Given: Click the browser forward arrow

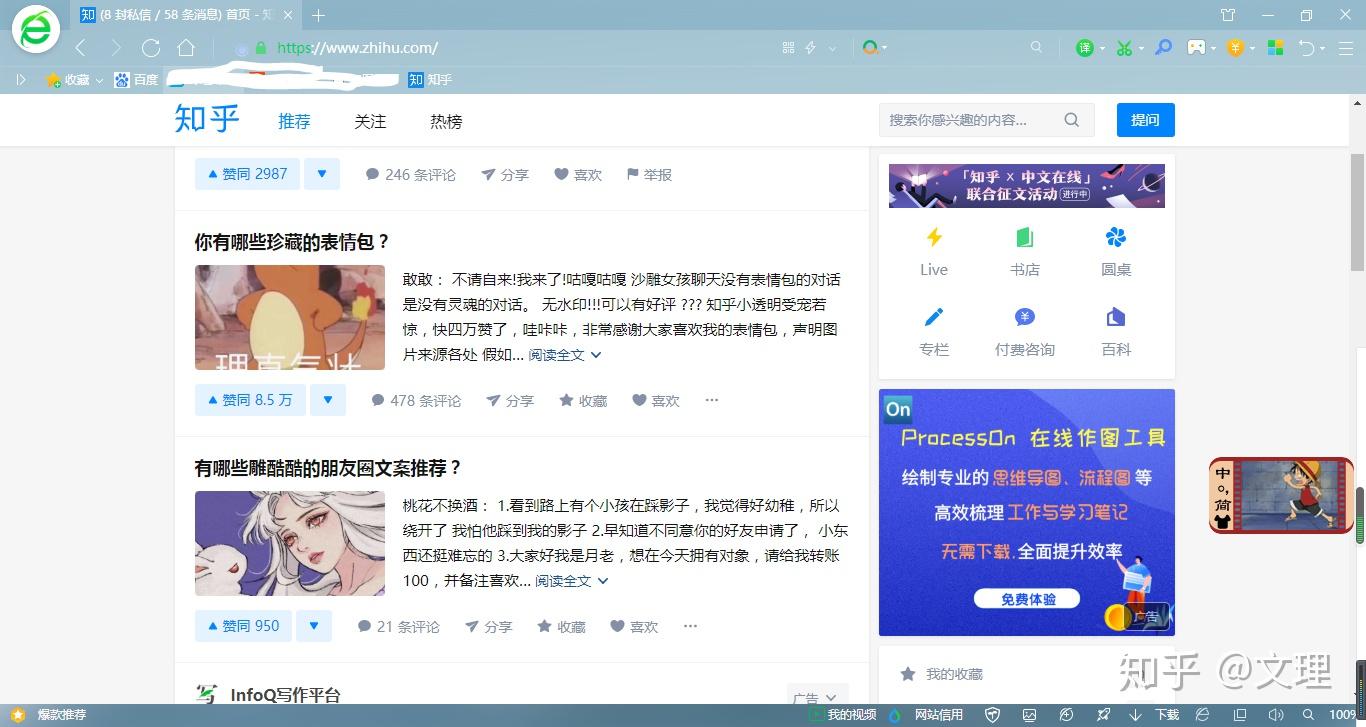Looking at the screenshot, I should 116,48.
